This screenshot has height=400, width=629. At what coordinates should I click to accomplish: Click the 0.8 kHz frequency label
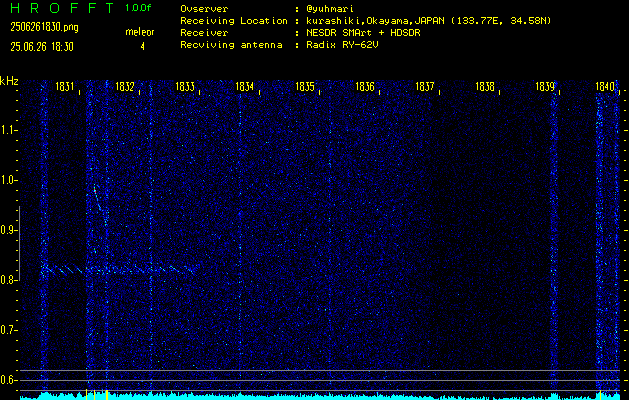coord(8,280)
